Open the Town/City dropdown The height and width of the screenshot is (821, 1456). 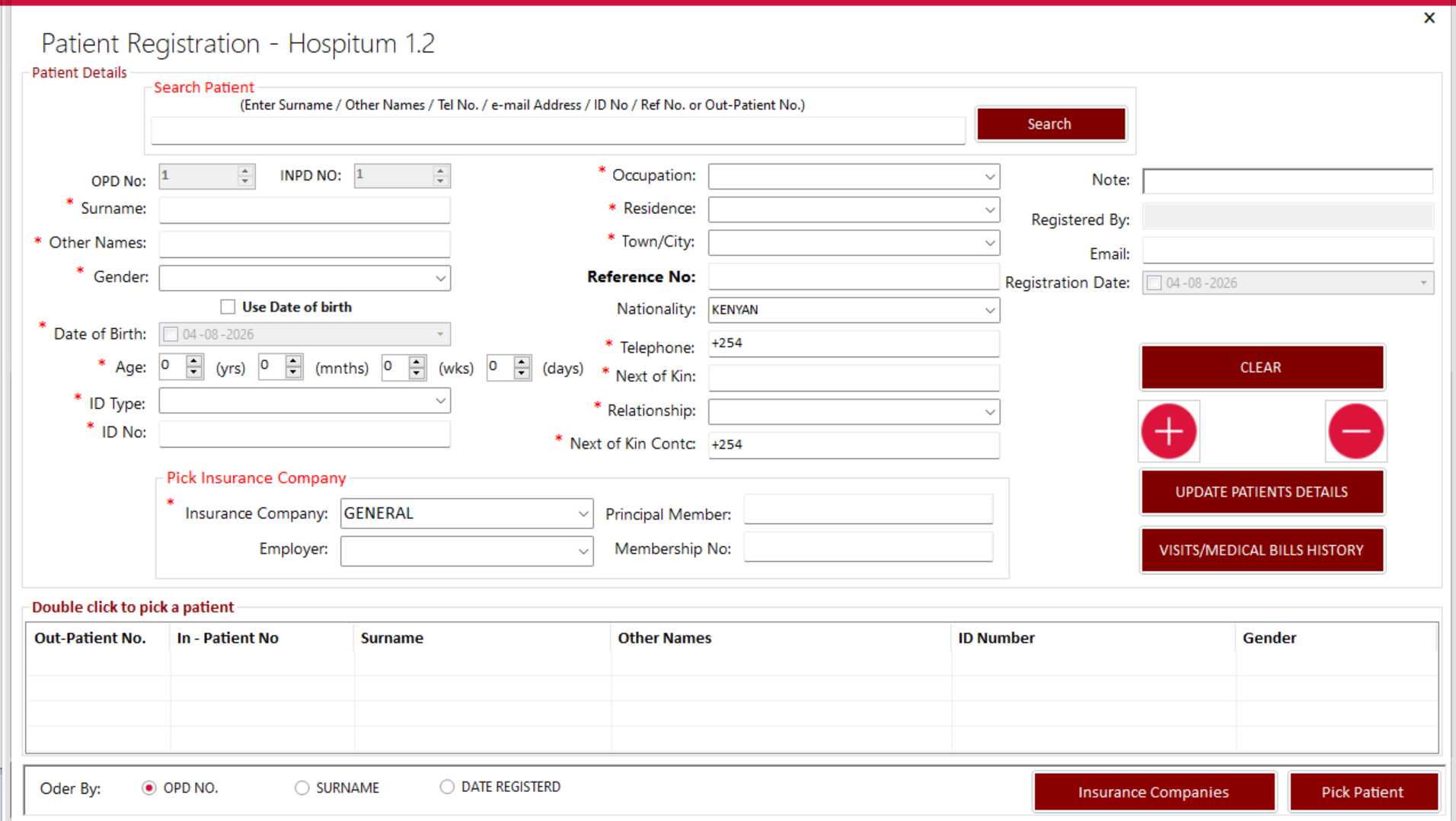pos(989,243)
